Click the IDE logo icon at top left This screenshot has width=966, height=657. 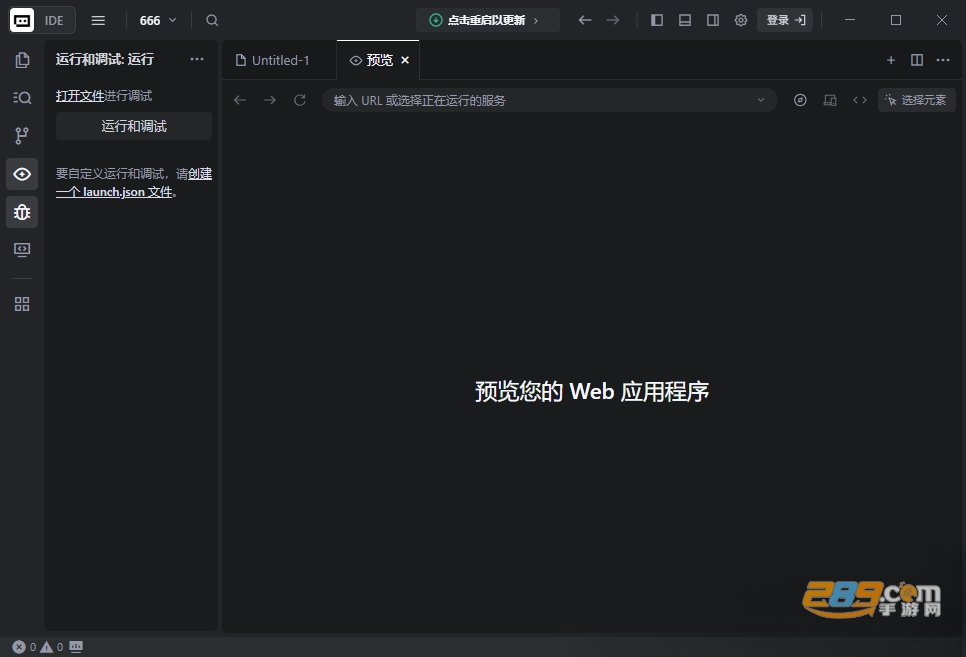[22, 20]
